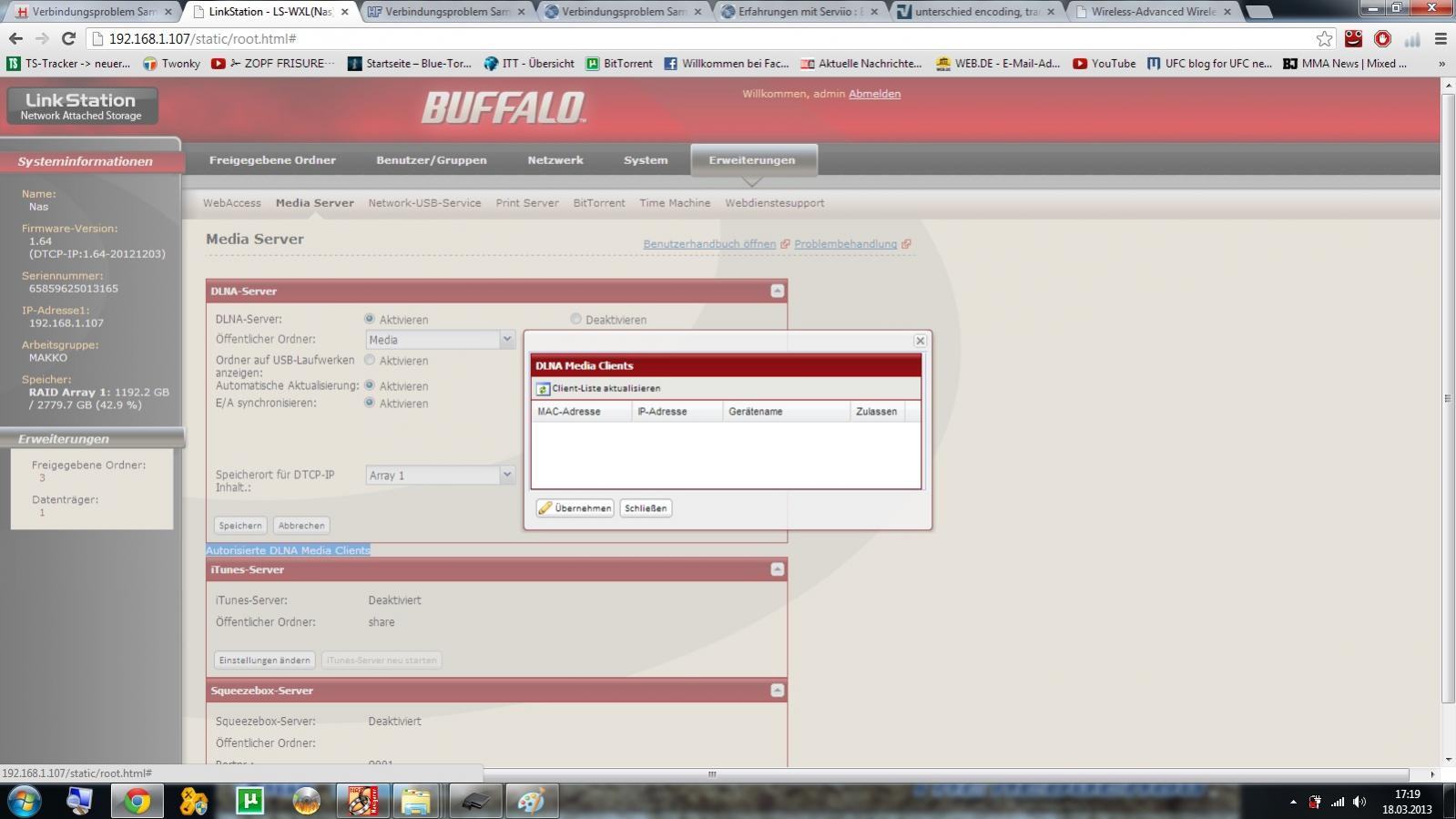Open YouTube bookmark
Viewport: 1456px width, 819px height.
coord(1105,64)
